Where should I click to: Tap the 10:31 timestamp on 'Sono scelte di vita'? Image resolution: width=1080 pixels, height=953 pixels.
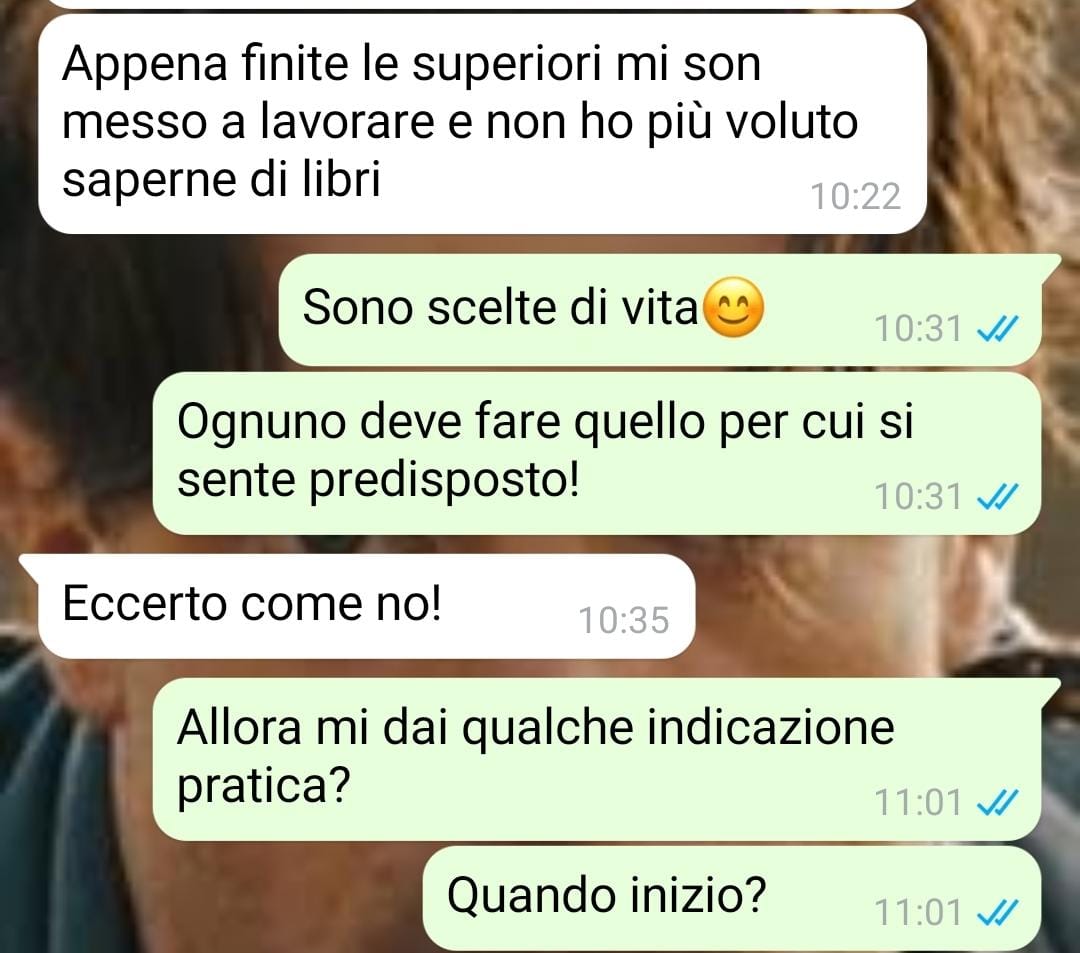pyautogui.click(x=917, y=328)
